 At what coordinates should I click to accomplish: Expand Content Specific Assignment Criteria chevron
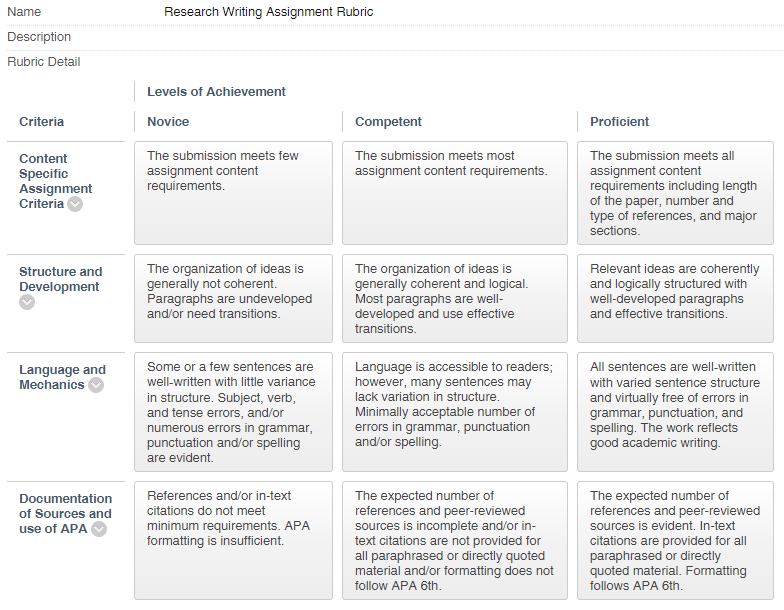[x=75, y=204]
